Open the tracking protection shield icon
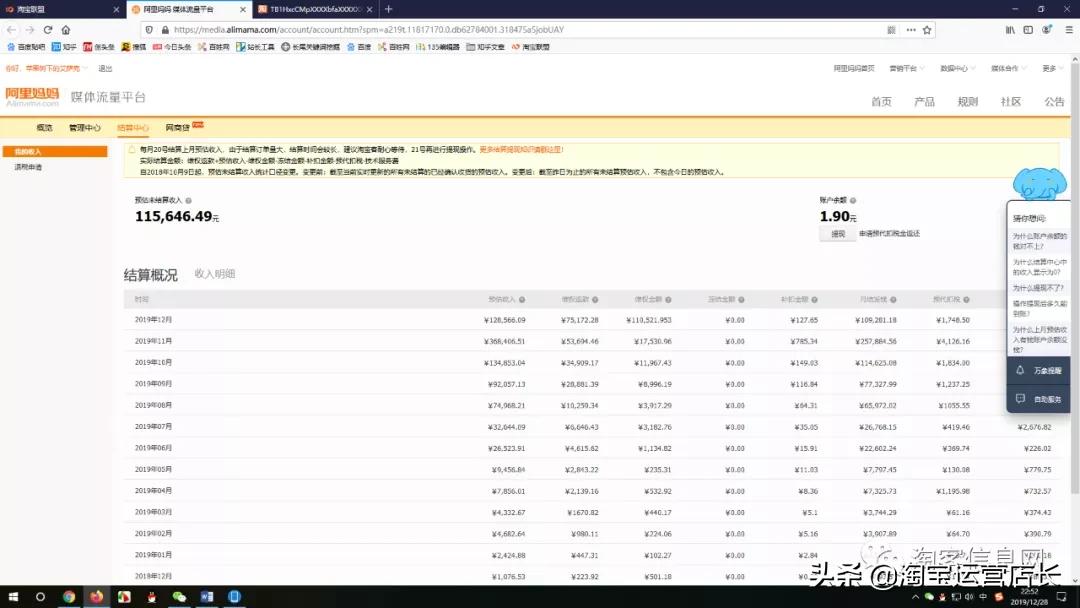The image size is (1080, 608). pyautogui.click(x=149, y=30)
